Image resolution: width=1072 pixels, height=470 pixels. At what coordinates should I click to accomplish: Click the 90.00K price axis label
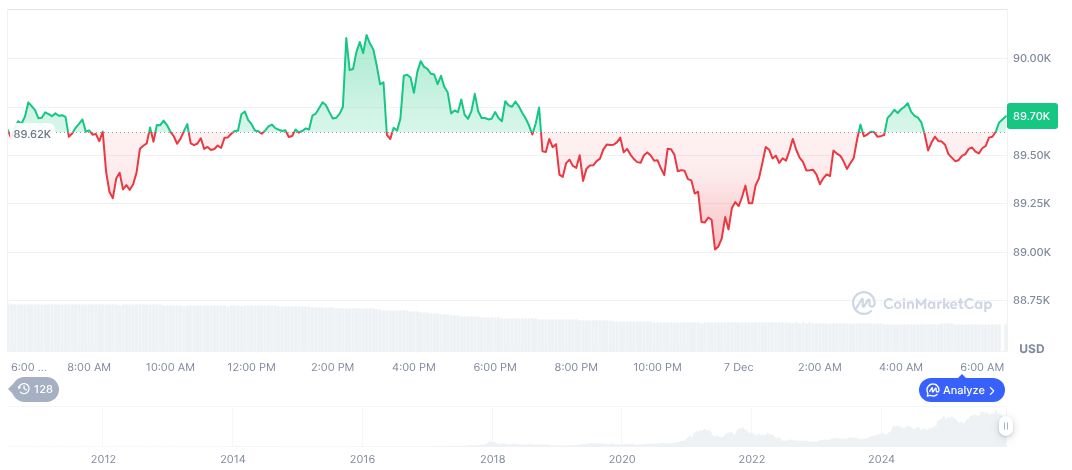point(1032,59)
